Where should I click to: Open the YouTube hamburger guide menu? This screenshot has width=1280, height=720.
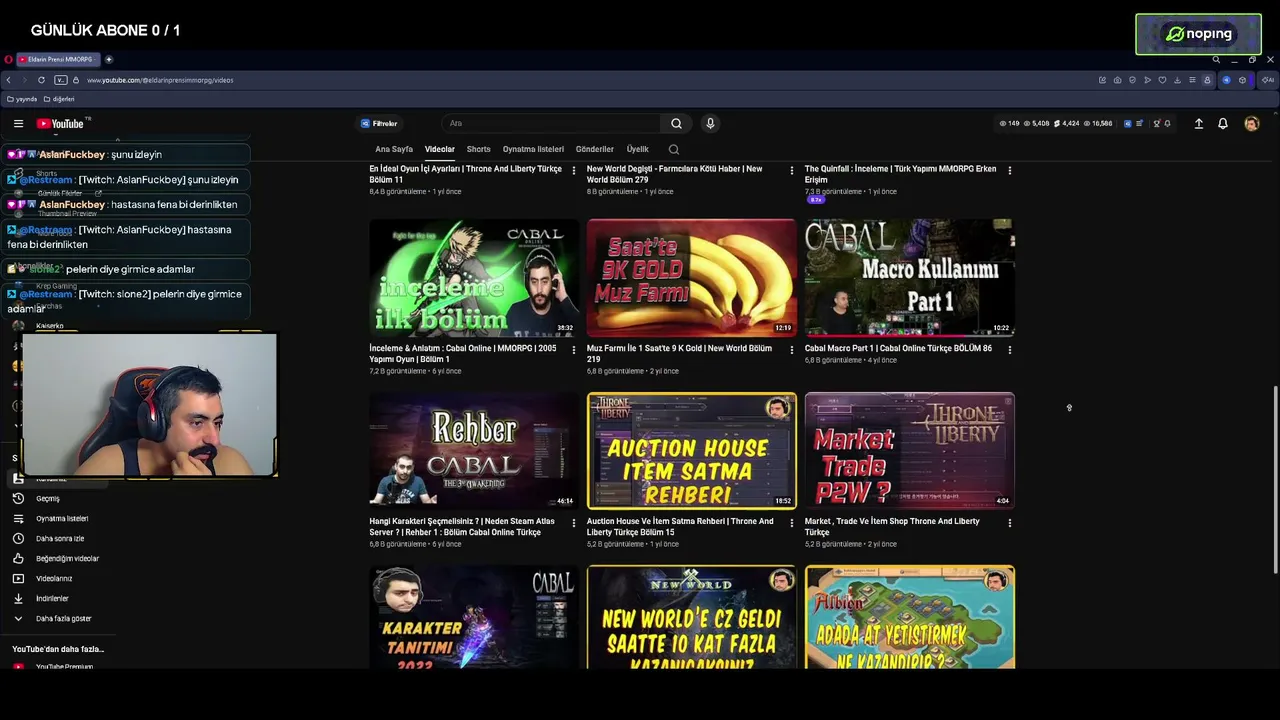18,124
